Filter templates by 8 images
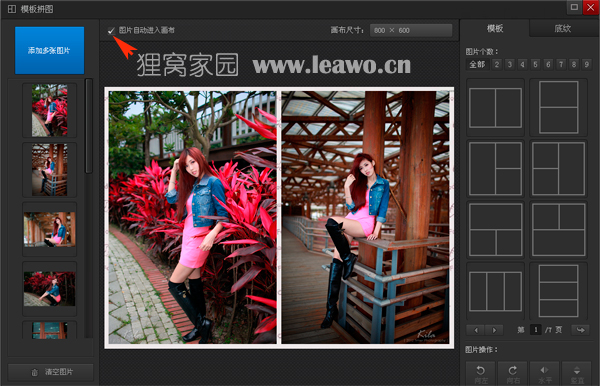600x386 pixels. tap(574, 64)
